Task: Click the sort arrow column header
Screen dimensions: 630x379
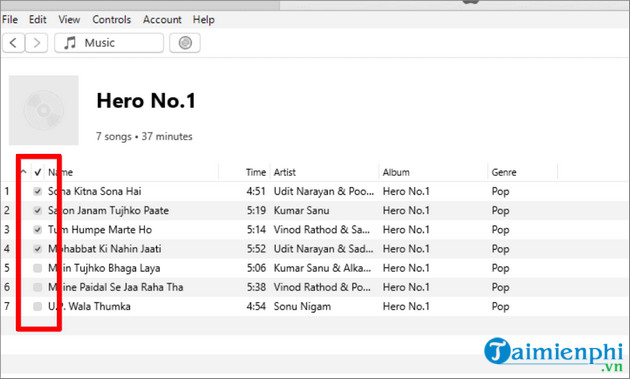Action: point(23,172)
